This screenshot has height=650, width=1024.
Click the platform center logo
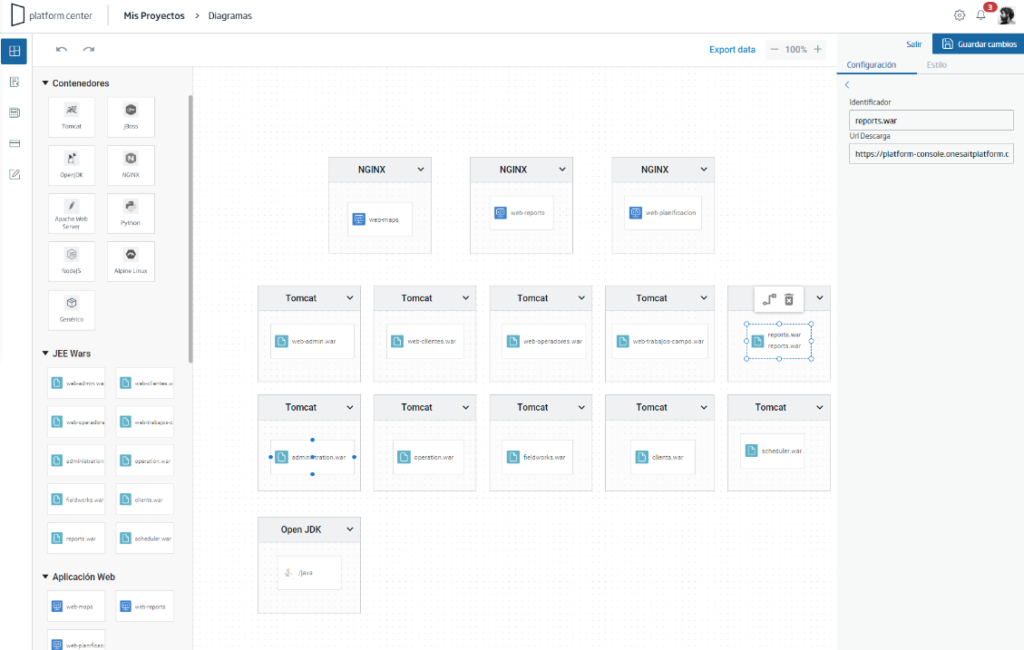pyautogui.click(x=52, y=15)
